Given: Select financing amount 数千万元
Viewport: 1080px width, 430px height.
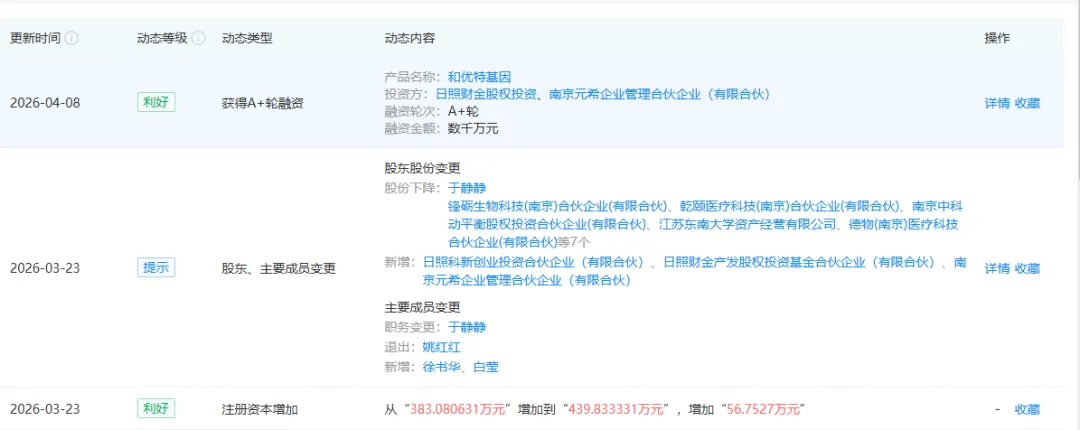Looking at the screenshot, I should coord(473,128).
